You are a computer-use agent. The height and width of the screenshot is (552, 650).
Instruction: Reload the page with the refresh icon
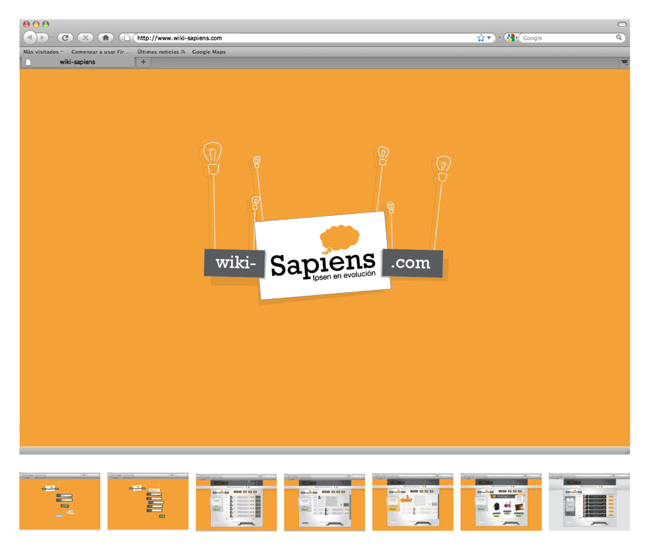pos(65,38)
